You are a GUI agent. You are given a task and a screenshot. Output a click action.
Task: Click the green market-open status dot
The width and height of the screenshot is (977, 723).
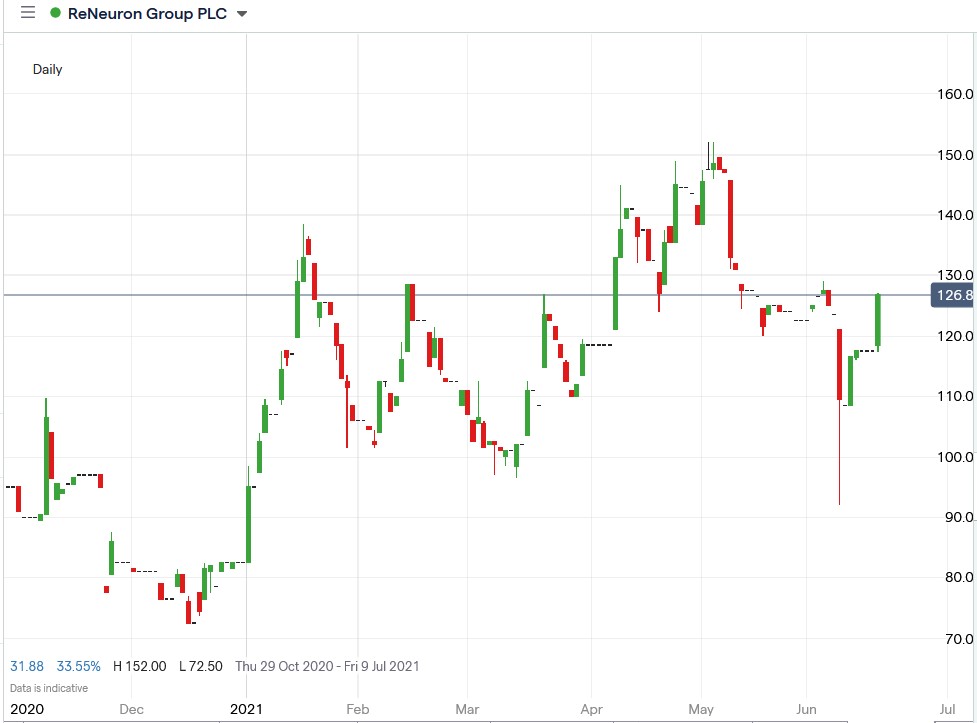pyautogui.click(x=57, y=13)
